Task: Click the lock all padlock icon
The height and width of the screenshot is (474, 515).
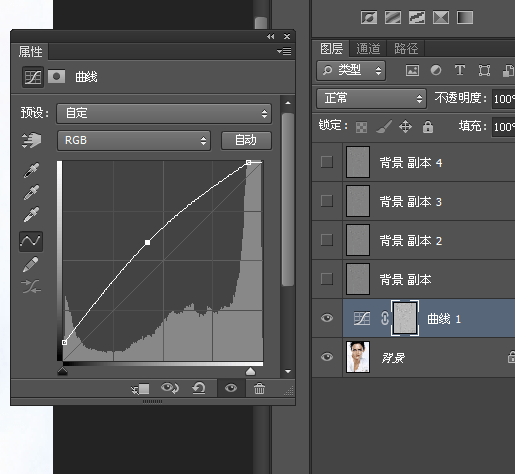Action: tap(428, 127)
